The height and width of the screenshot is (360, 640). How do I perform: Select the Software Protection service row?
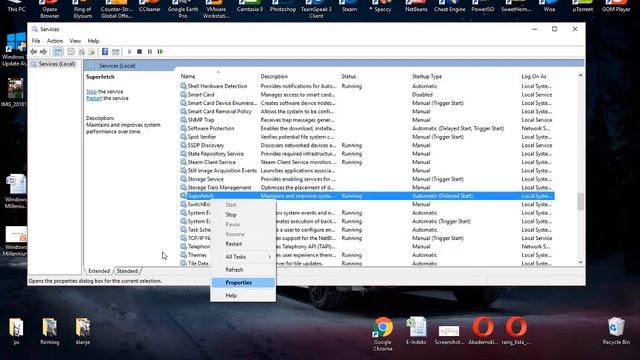(367, 128)
